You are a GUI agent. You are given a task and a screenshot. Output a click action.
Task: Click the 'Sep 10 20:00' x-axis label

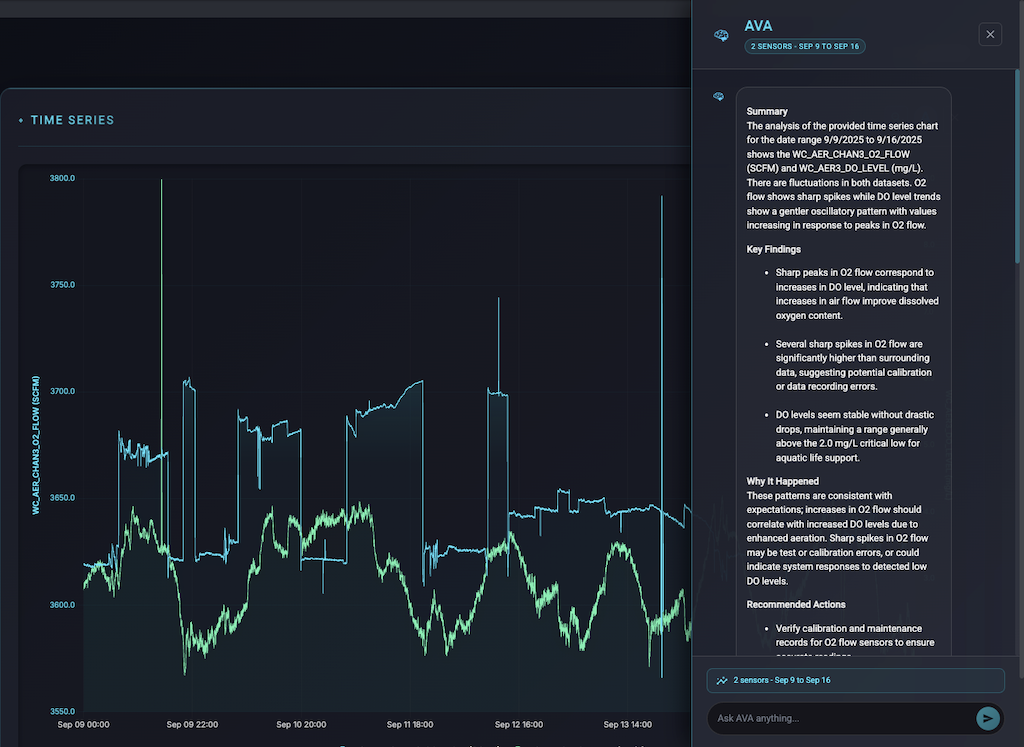301,724
